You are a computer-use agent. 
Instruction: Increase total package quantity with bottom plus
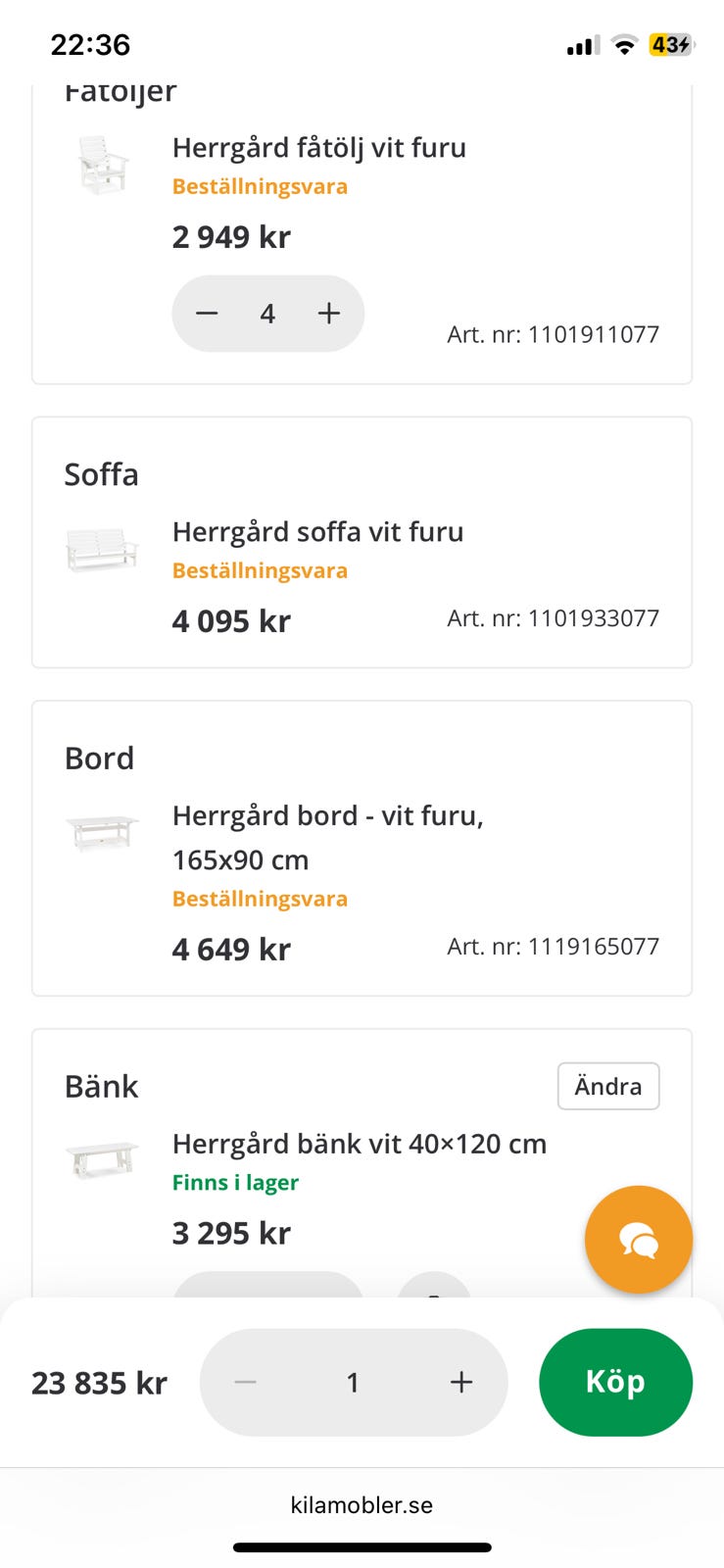pyautogui.click(x=460, y=1382)
